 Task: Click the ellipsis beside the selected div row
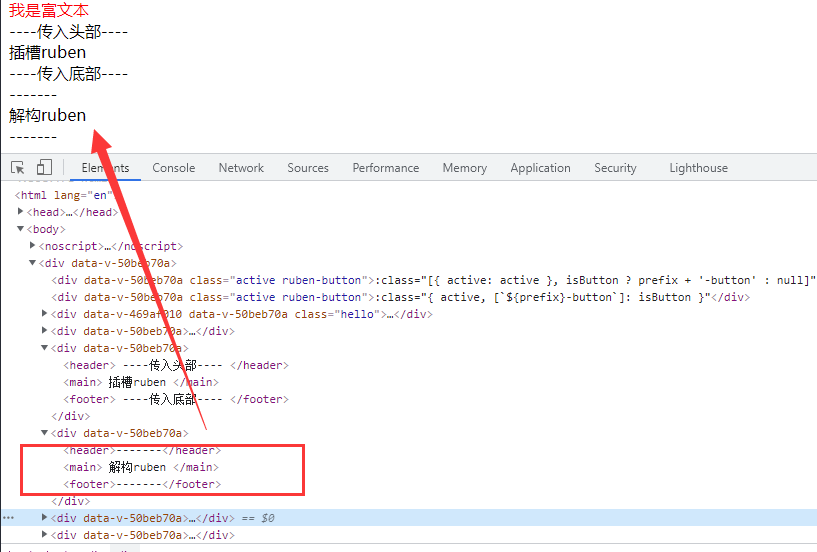coord(8,518)
